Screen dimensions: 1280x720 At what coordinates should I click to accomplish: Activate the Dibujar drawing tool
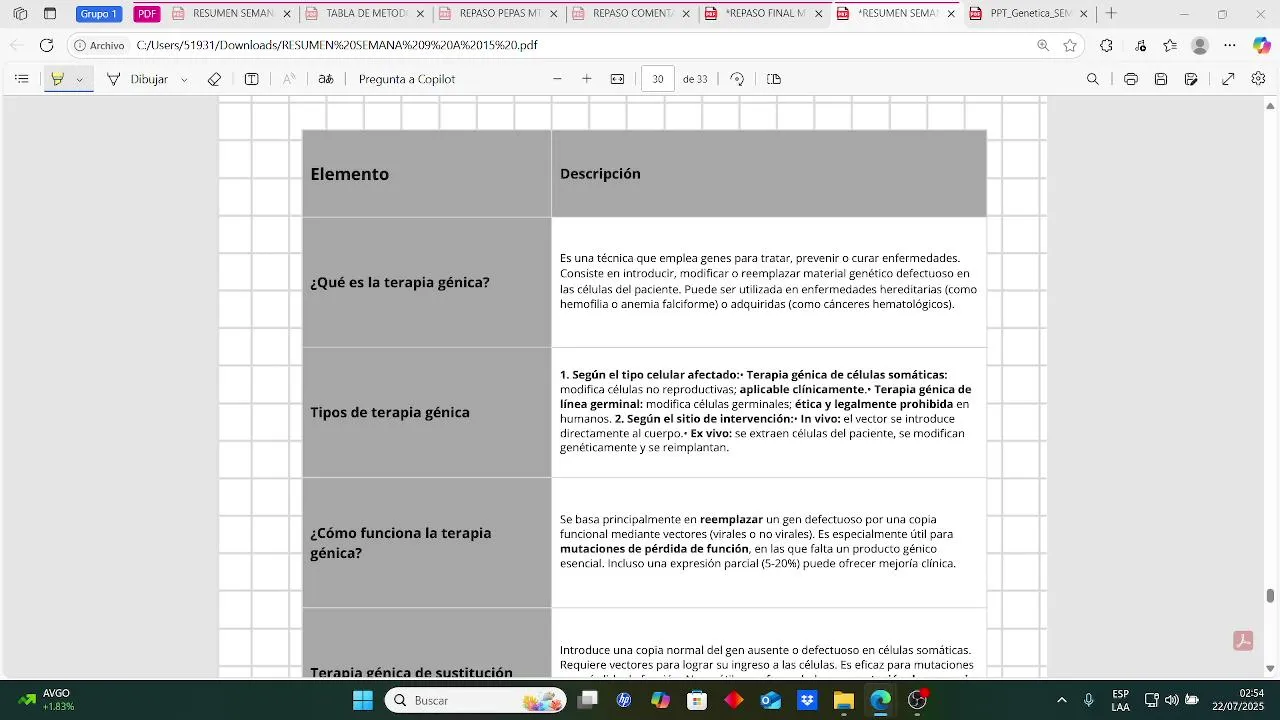(138, 79)
